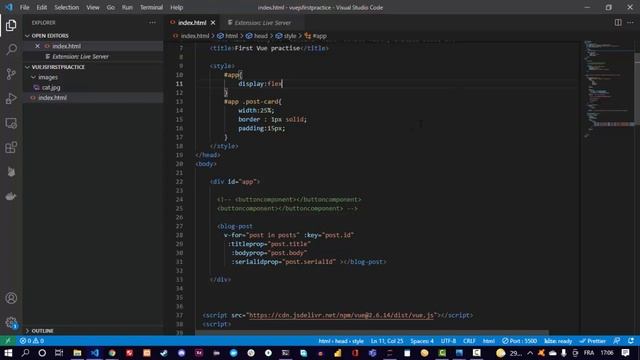Open the Selection menu

tap(67, 7)
